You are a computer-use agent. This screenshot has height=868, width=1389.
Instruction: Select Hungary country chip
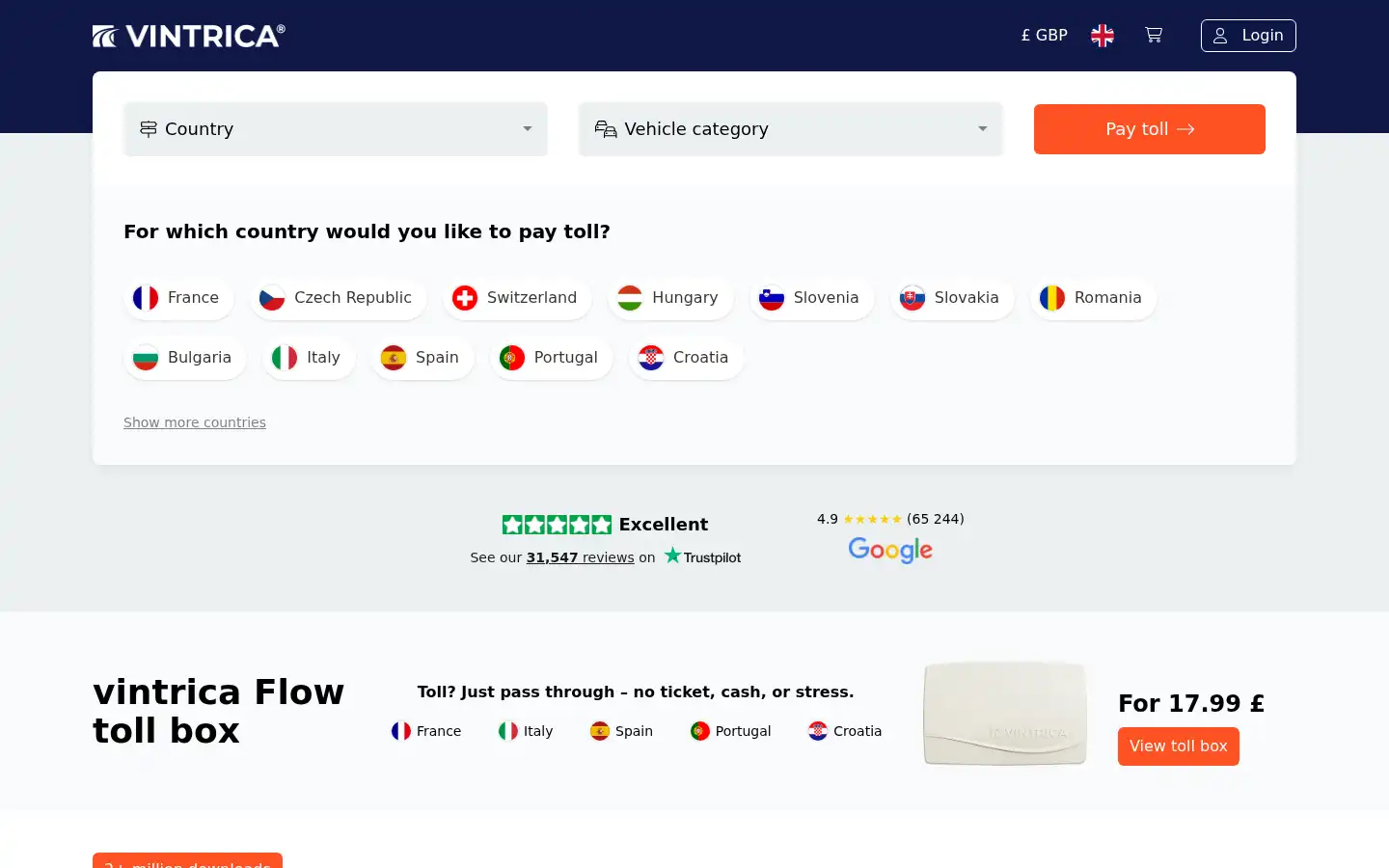(670, 298)
